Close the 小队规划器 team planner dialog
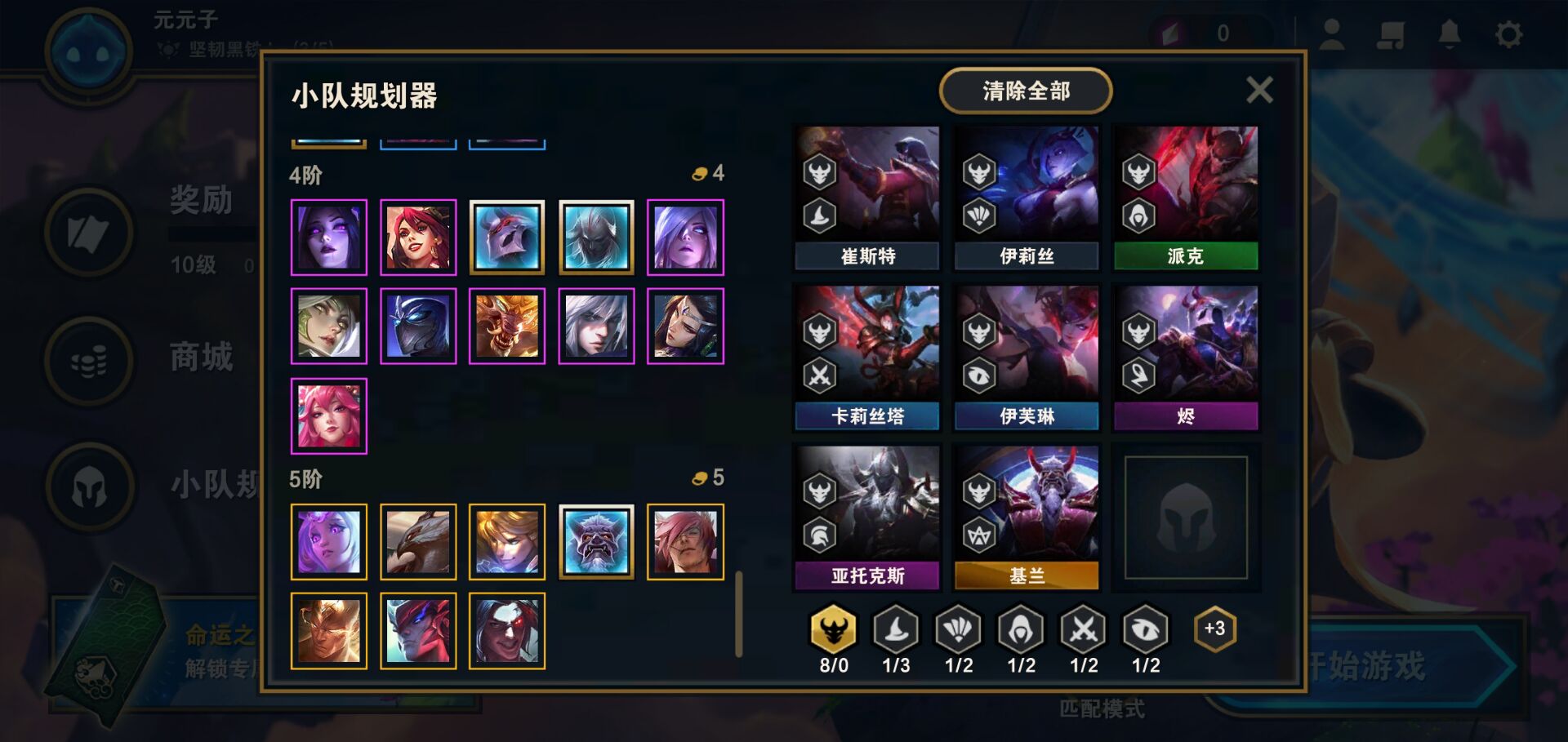The image size is (1568, 742). coord(1259,90)
